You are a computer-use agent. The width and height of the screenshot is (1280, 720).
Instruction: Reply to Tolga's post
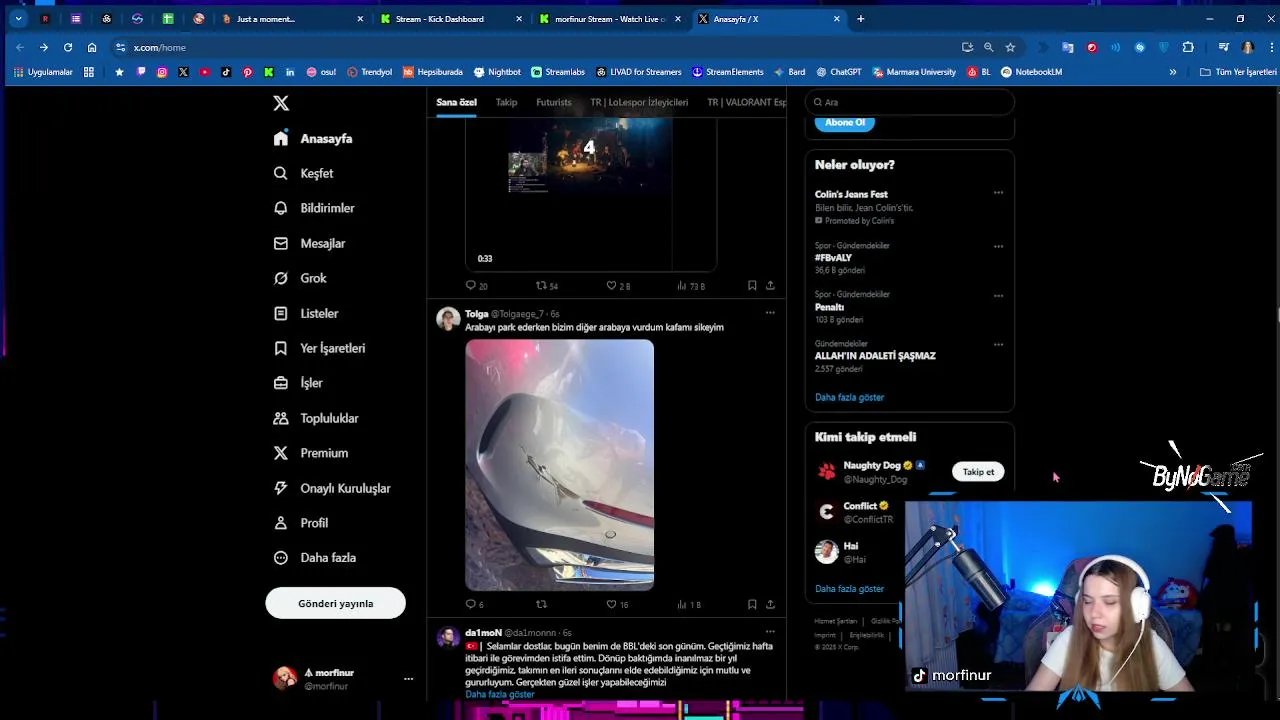point(475,604)
